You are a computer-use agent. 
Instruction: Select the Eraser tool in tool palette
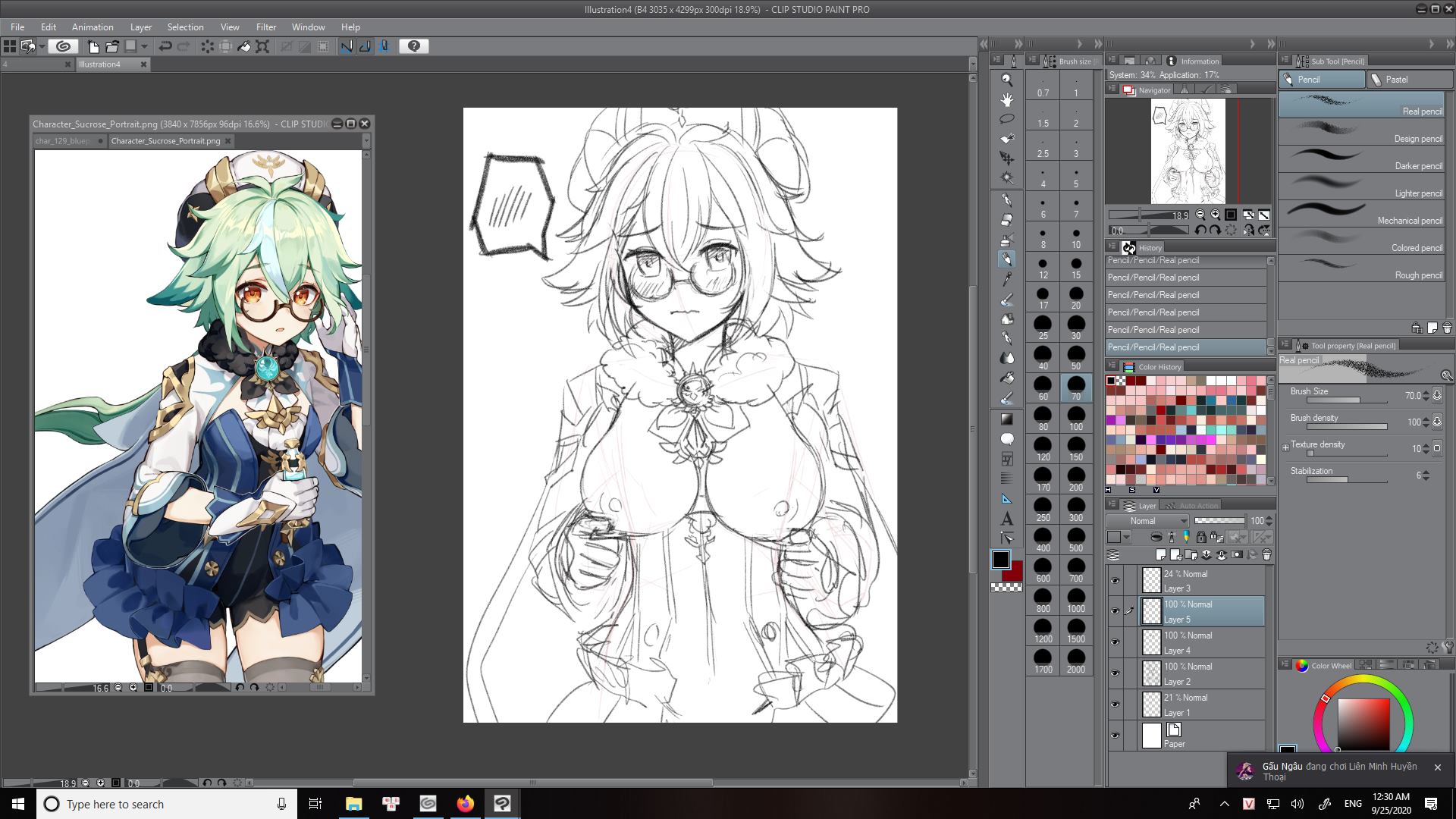click(1007, 220)
